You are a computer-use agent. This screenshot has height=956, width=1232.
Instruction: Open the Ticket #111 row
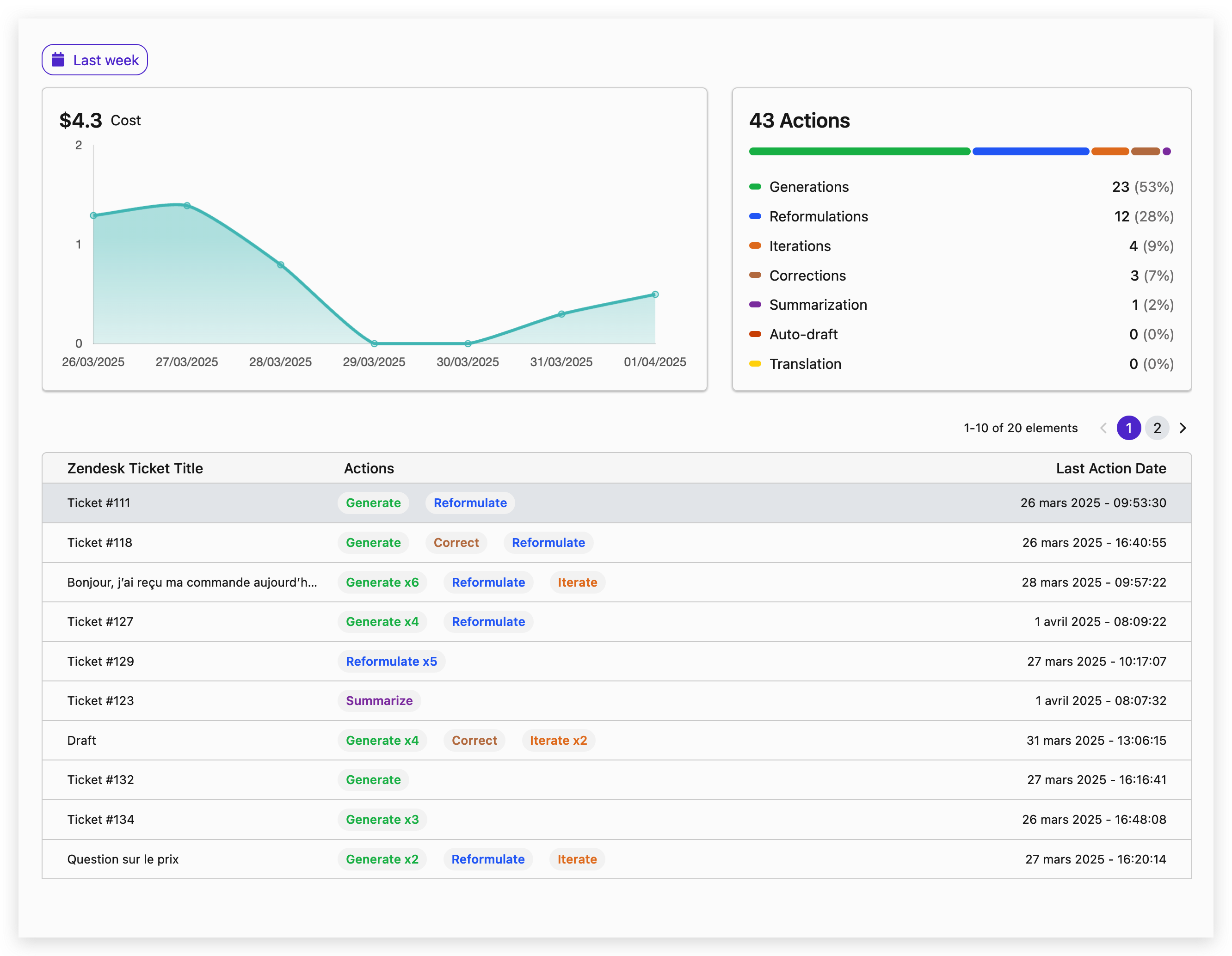coord(99,503)
